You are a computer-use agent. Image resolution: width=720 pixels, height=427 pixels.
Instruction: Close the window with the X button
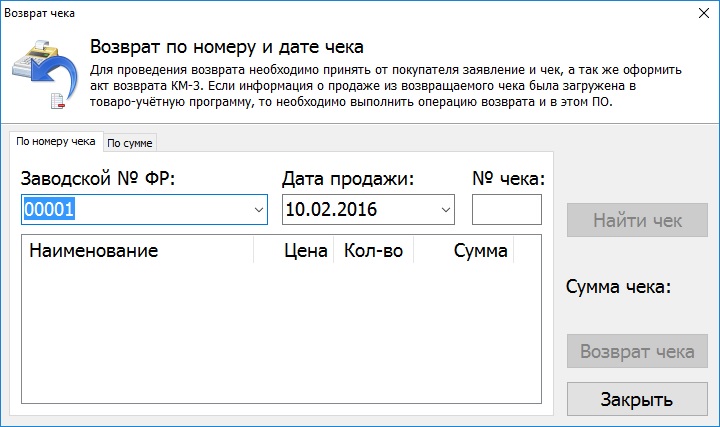(701, 14)
